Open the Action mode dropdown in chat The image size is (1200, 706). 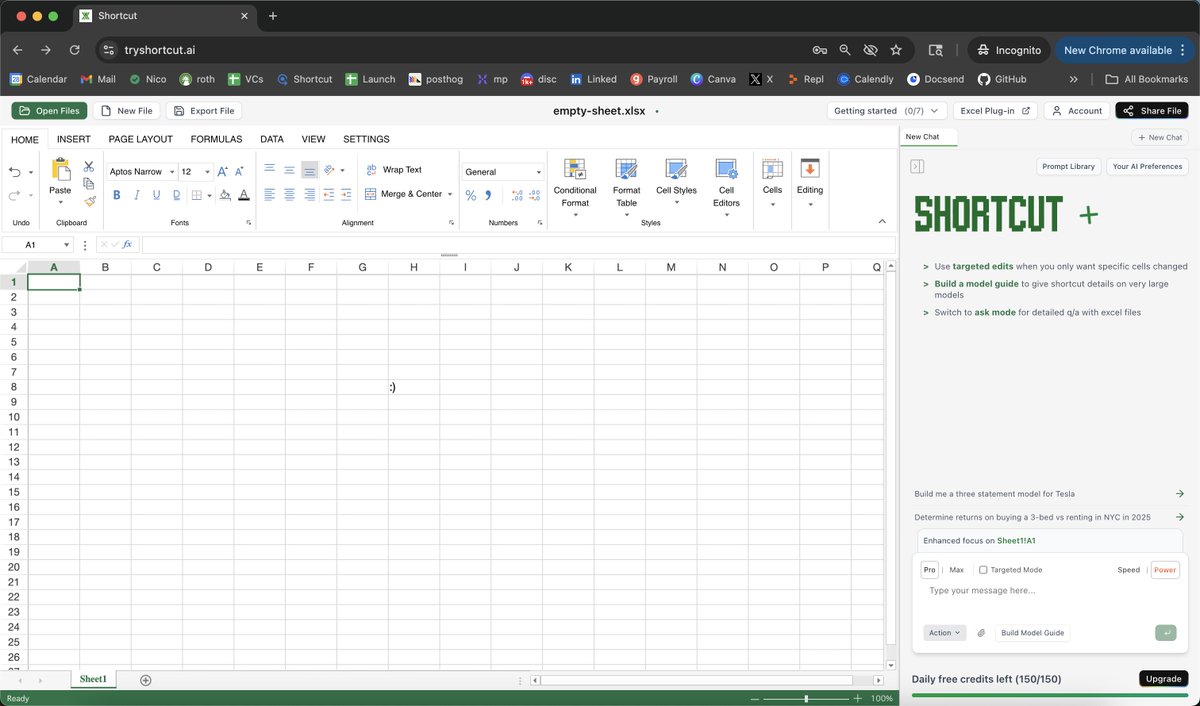point(945,633)
